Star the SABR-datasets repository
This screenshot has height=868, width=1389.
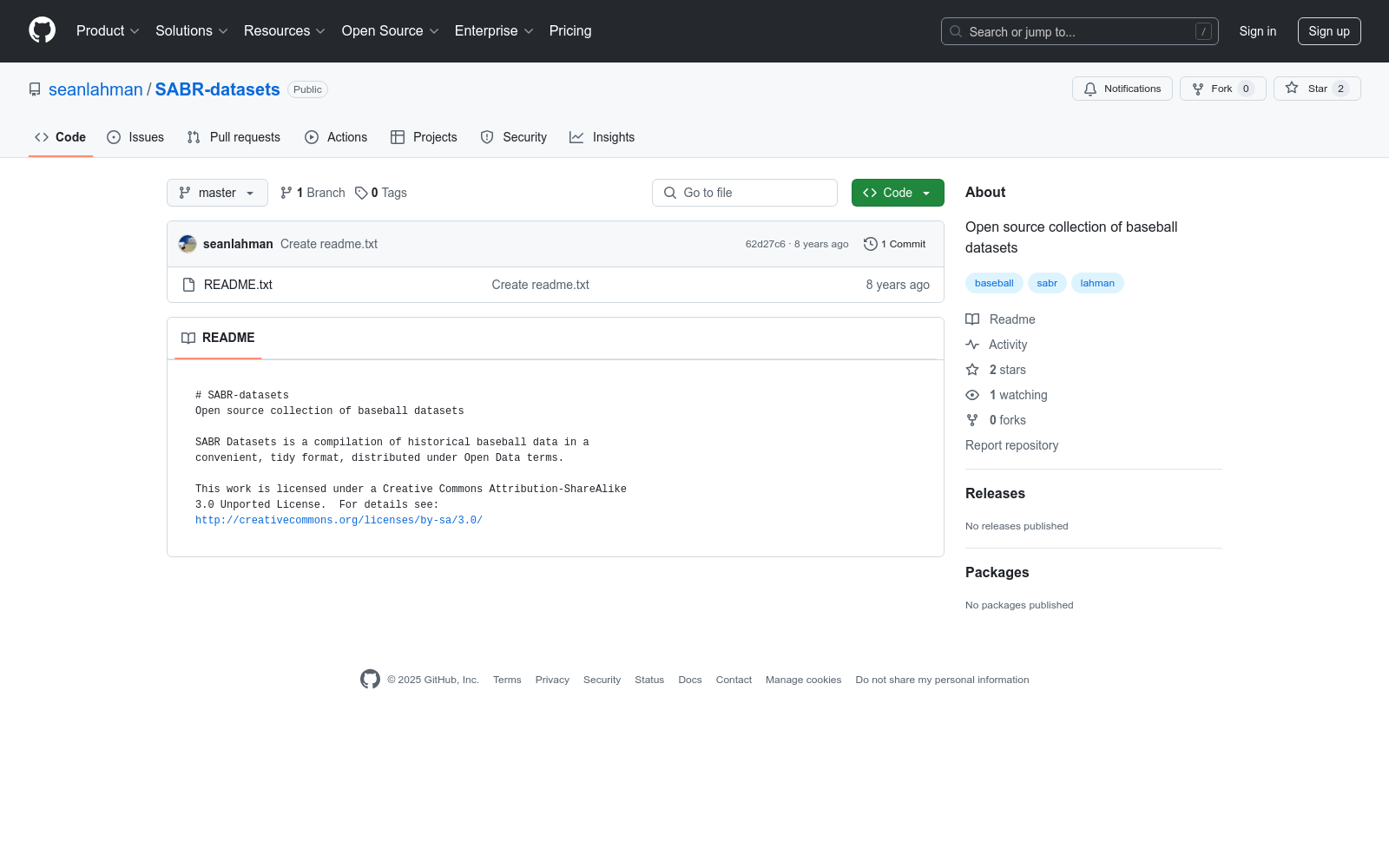[x=1317, y=89]
